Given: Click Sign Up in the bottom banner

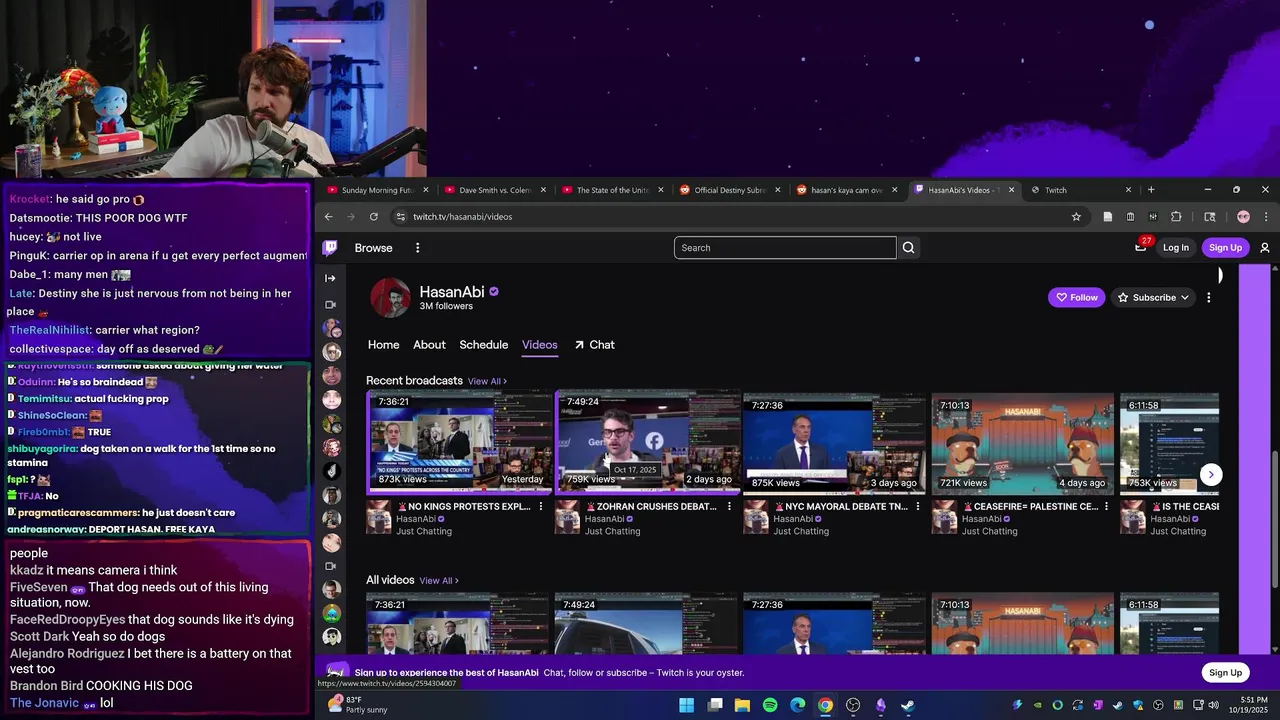Looking at the screenshot, I should (x=1225, y=673).
